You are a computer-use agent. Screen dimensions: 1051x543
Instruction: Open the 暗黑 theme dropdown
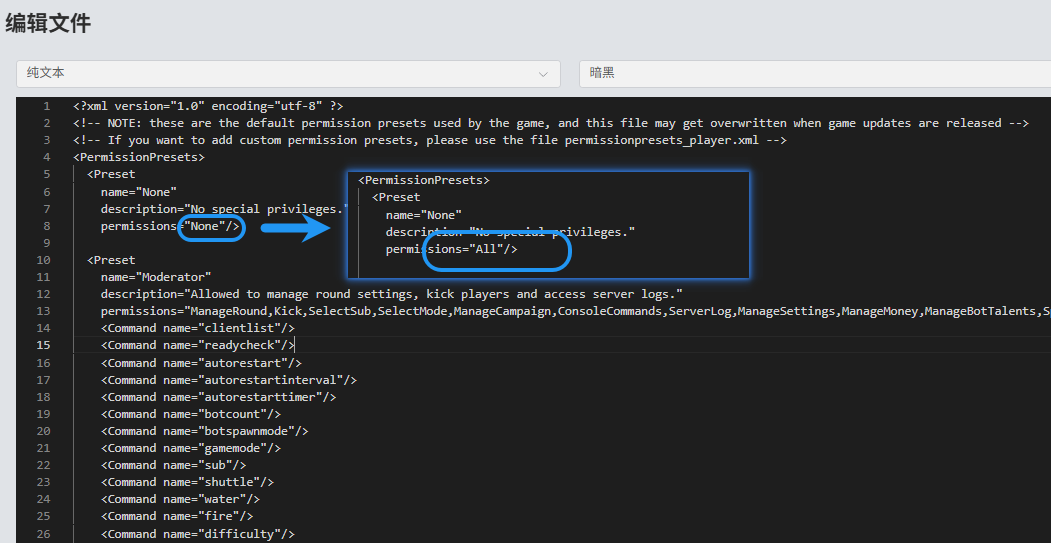pyautogui.click(x=814, y=73)
